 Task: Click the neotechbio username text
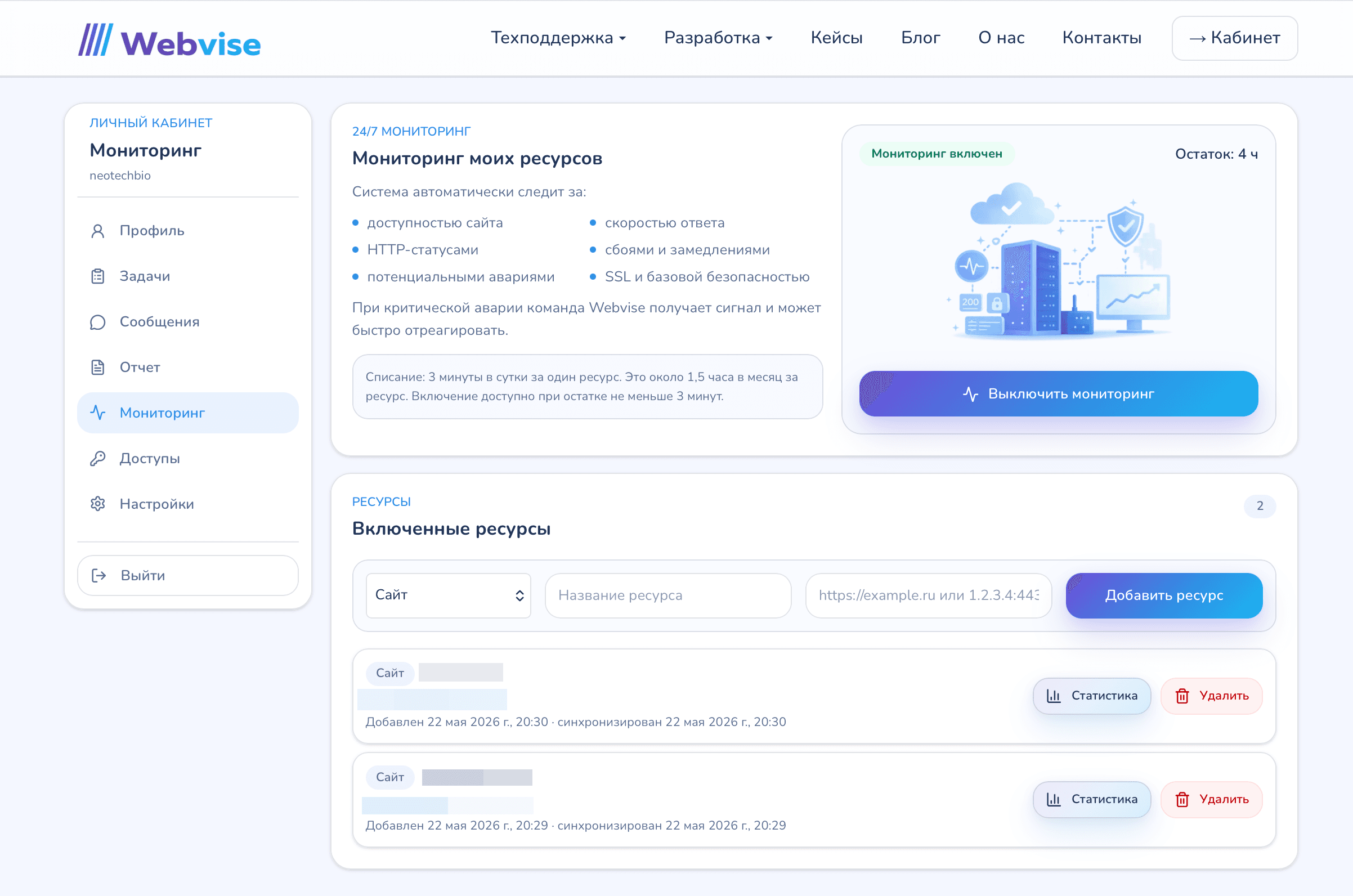tap(120, 176)
